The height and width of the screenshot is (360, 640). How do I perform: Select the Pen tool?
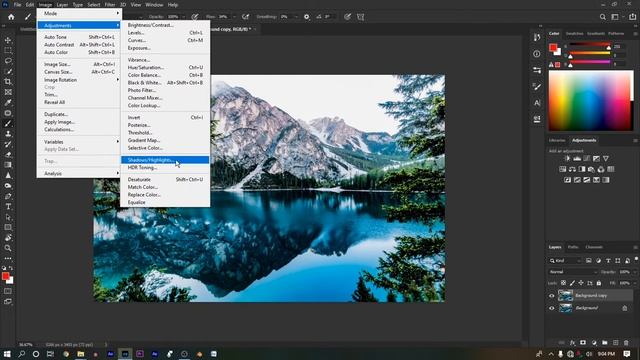tap(8, 196)
